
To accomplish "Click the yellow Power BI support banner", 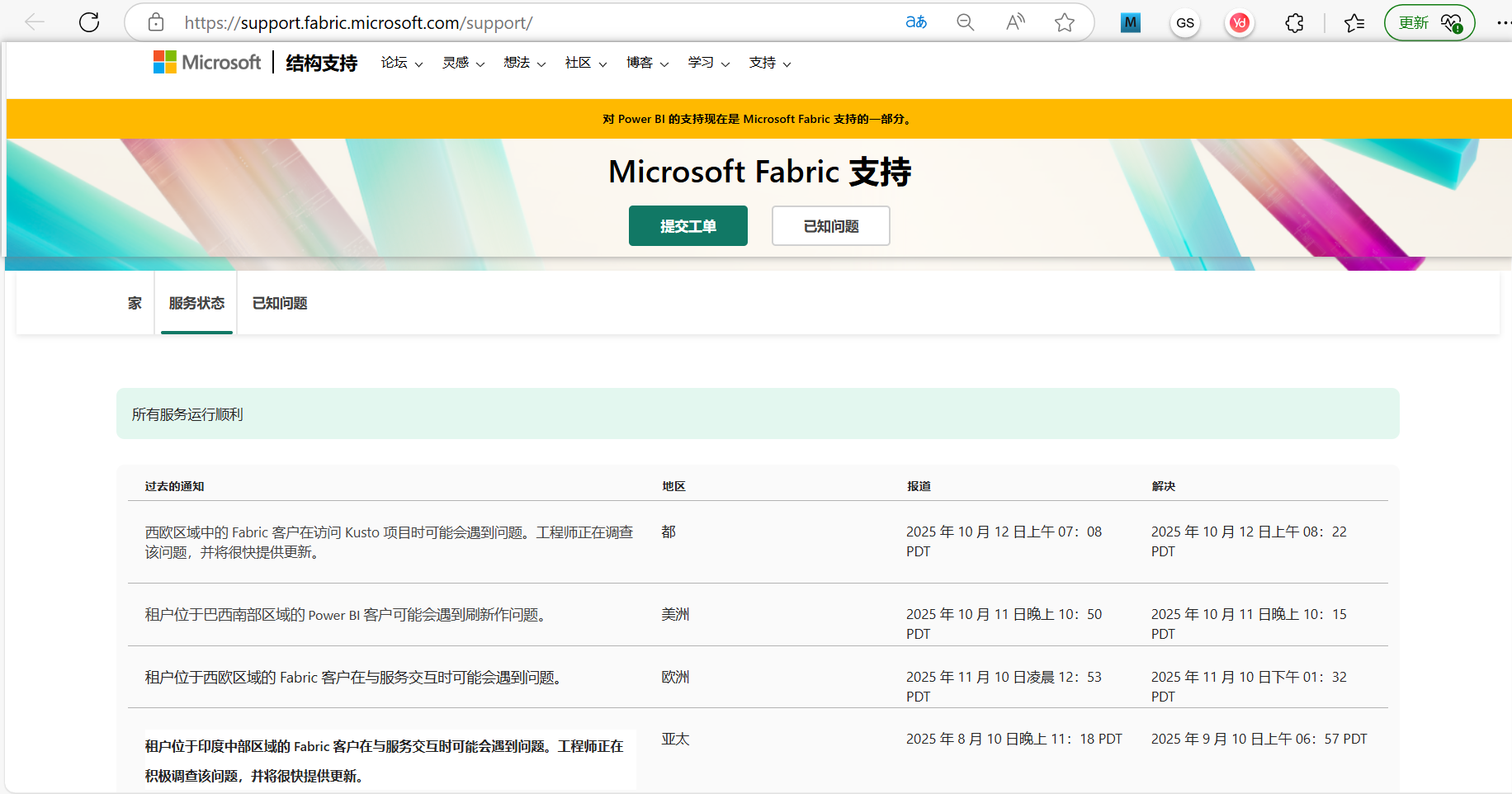I will pos(759,119).
